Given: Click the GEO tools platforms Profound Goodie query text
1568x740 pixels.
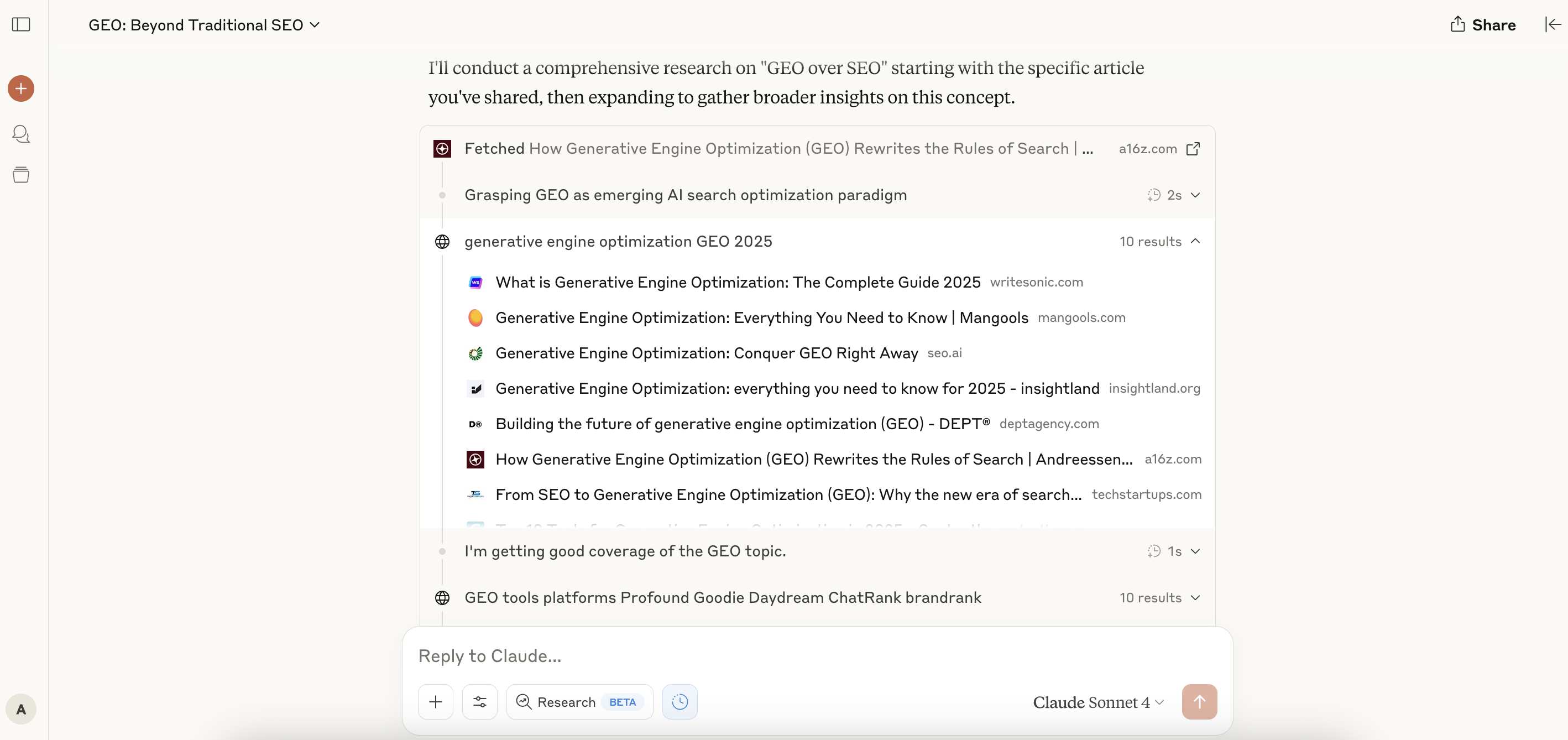Looking at the screenshot, I should pos(723,597).
